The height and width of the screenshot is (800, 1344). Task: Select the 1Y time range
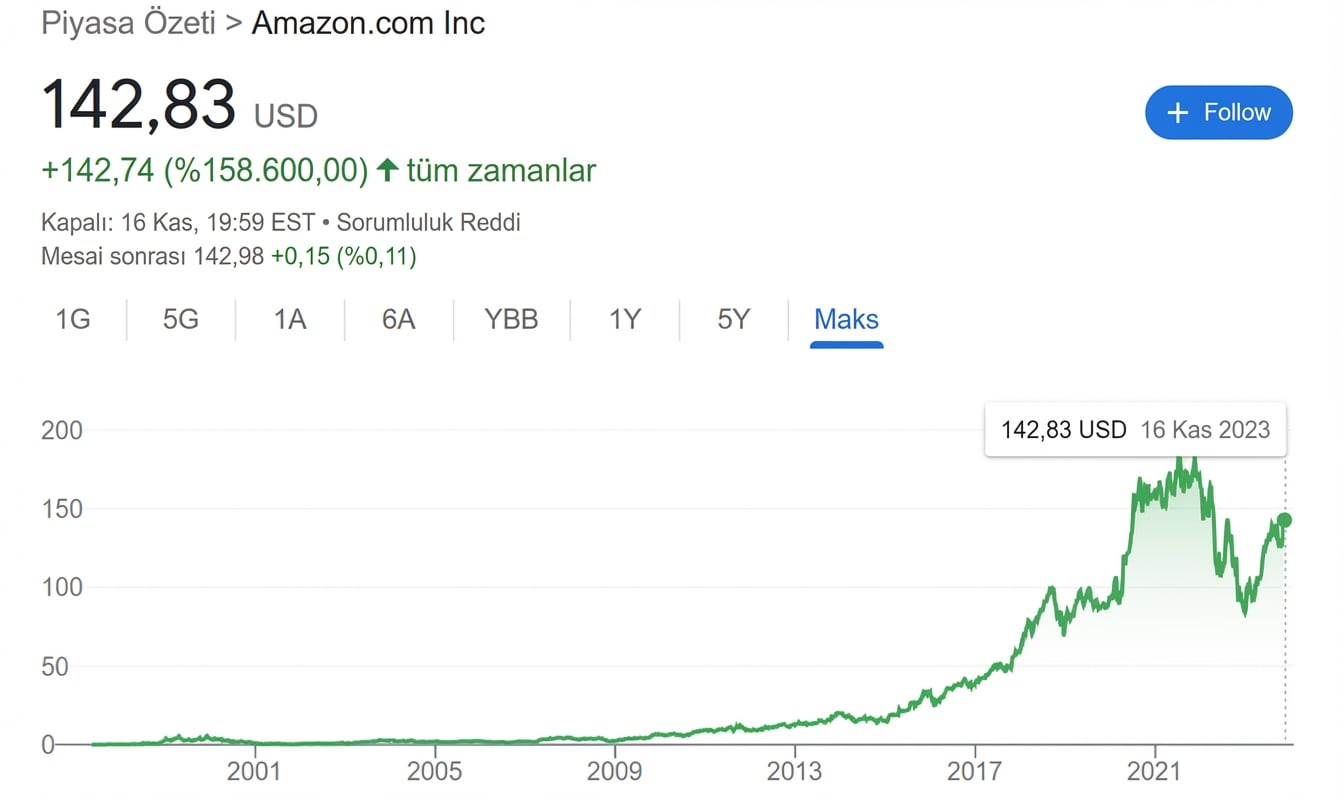[624, 319]
